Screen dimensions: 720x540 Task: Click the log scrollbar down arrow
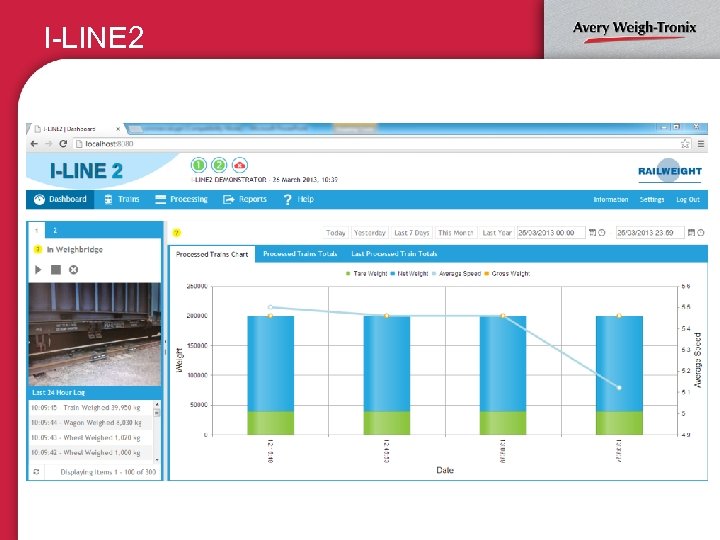coord(157,460)
